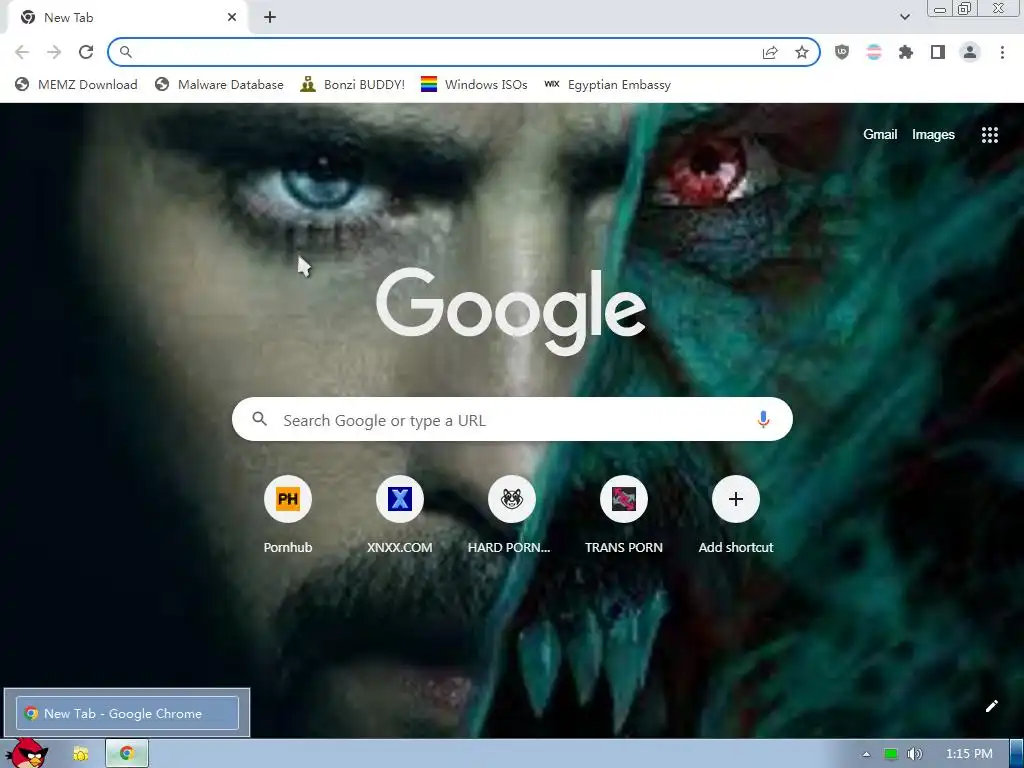Open a new tab with plus button
Image resolution: width=1024 pixels, height=768 pixels.
(270, 18)
